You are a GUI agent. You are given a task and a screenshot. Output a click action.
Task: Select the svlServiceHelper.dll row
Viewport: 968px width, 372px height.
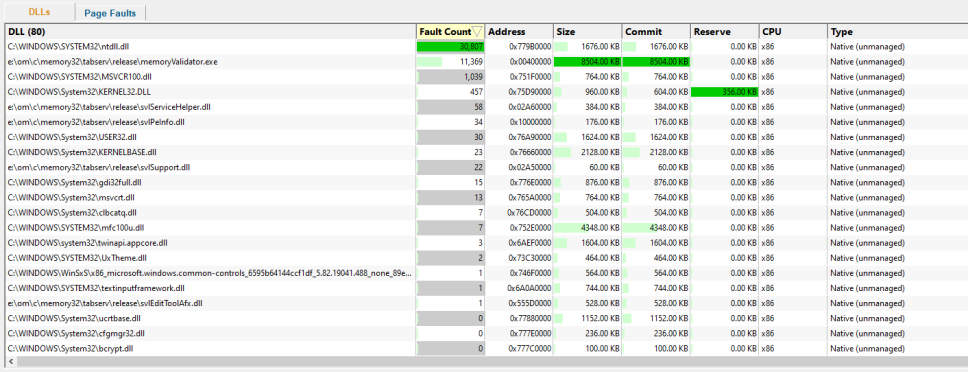[486, 107]
